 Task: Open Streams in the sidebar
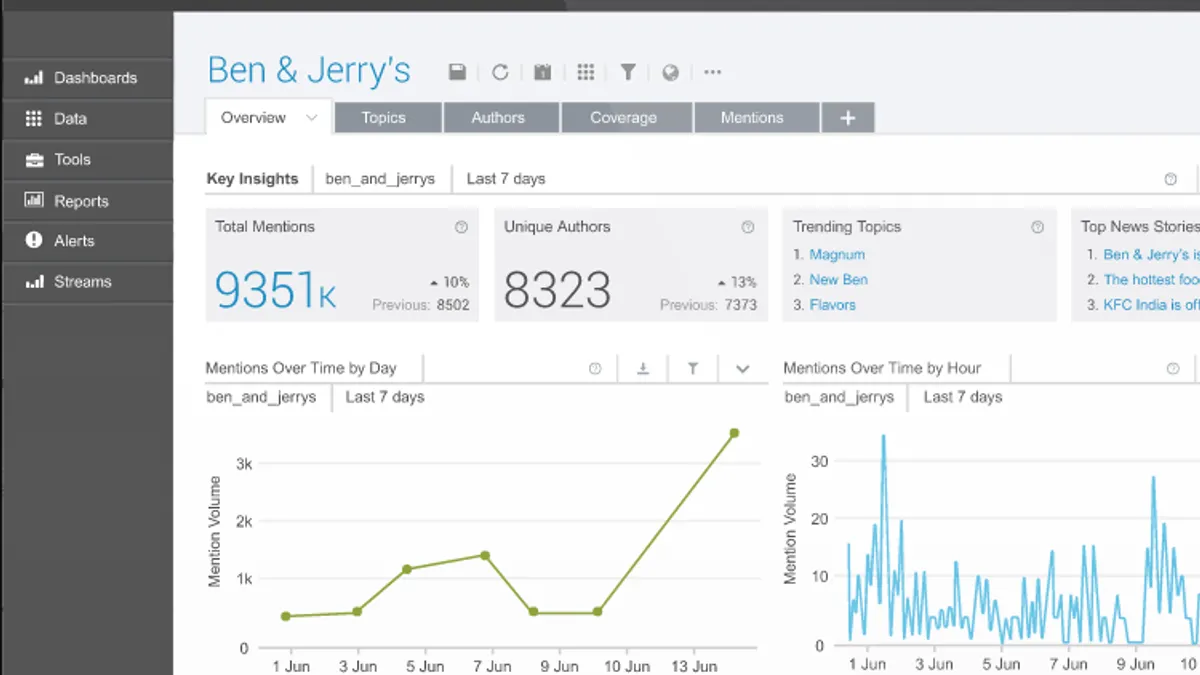[87, 282]
